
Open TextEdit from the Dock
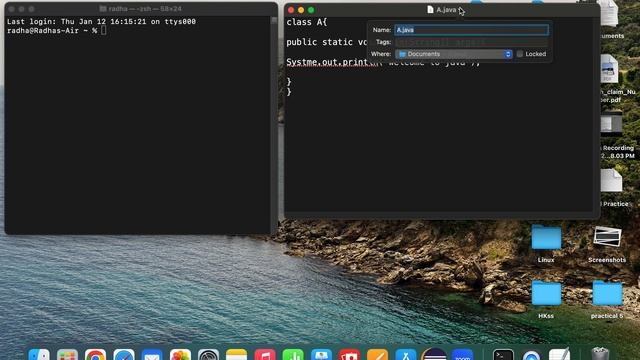pyautogui.click(x=560, y=354)
